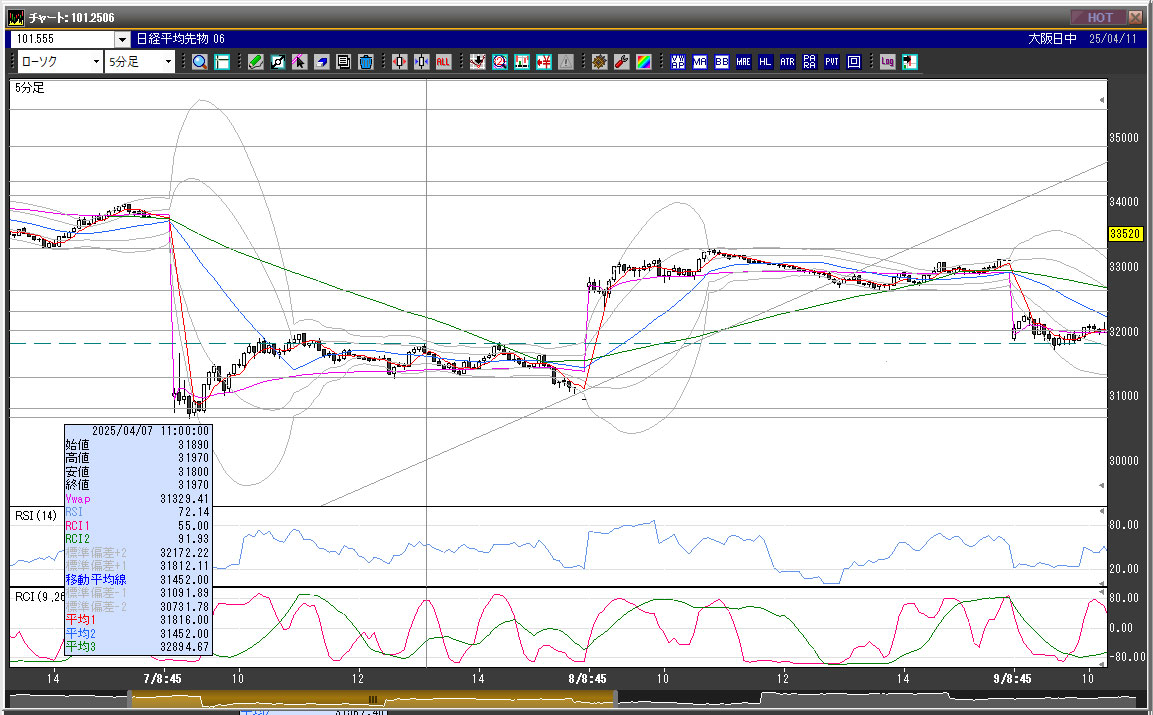The height and width of the screenshot is (715, 1153).
Task: Click the red yen arrow icon
Action: pos(543,63)
